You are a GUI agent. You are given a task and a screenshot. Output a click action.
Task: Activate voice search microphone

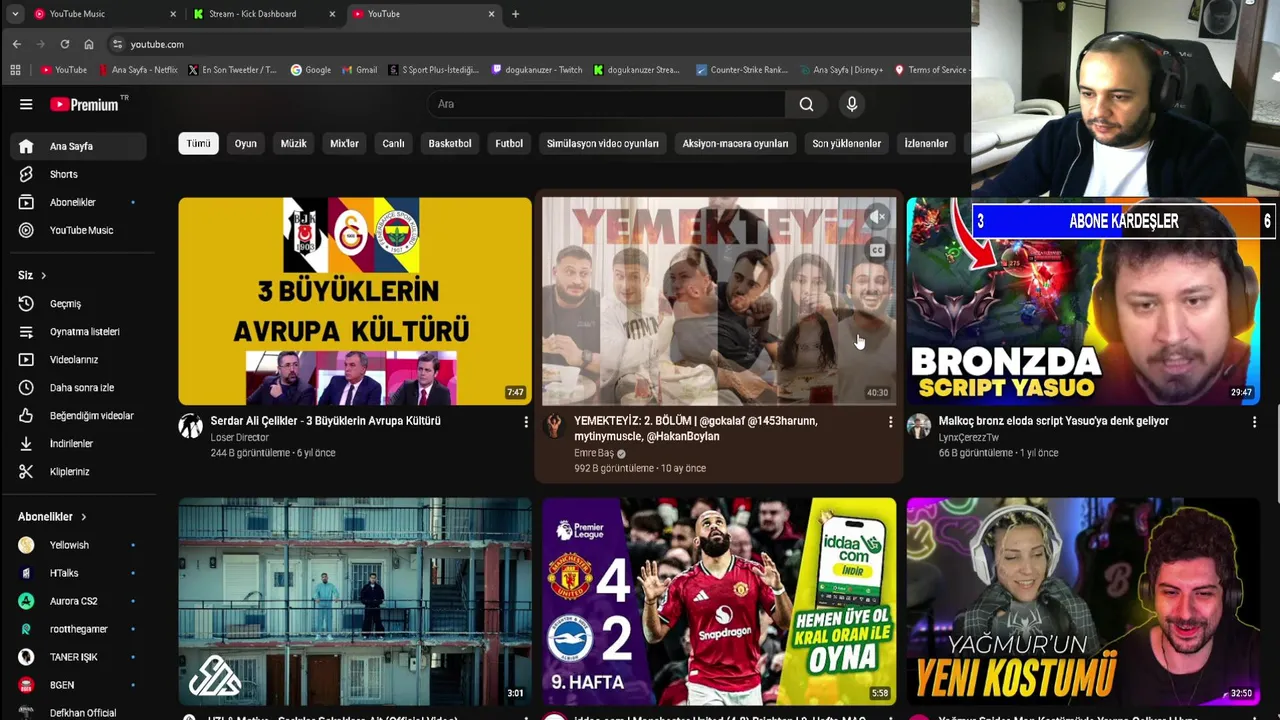pyautogui.click(x=852, y=104)
